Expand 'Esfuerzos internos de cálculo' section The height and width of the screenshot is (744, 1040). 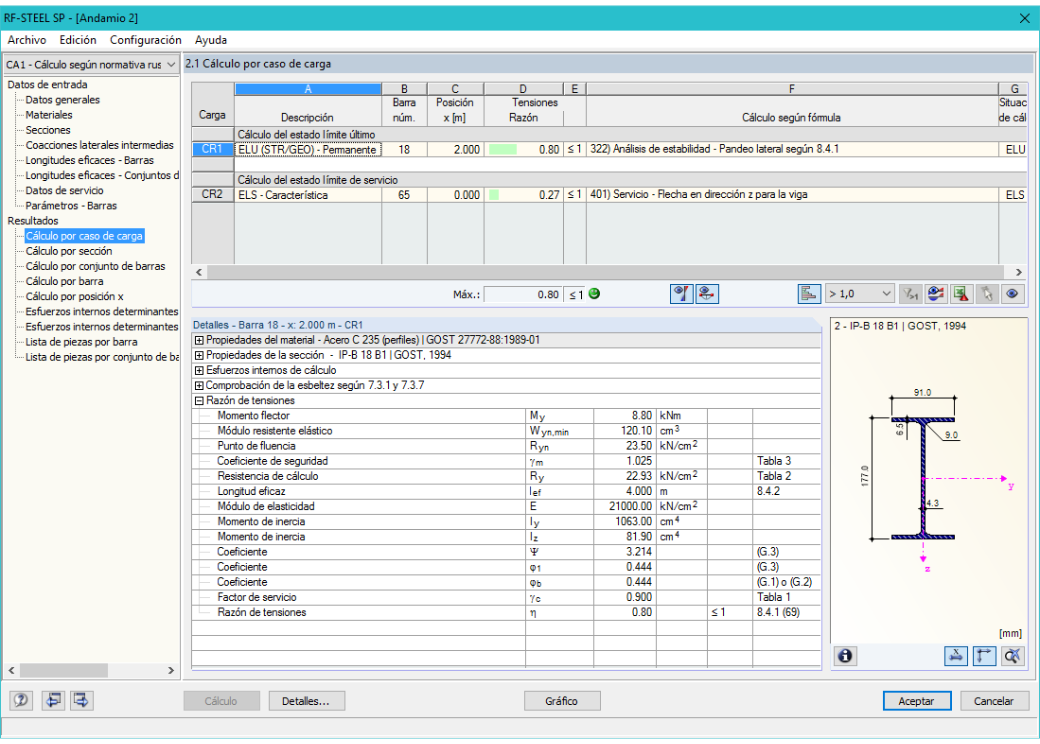click(199, 371)
